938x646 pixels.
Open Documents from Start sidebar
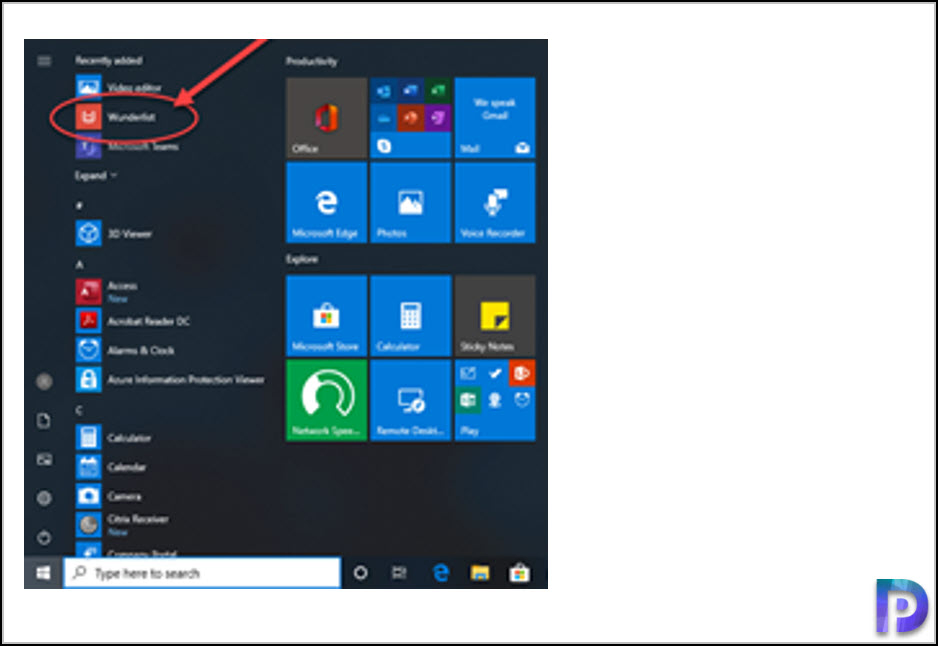(x=44, y=420)
